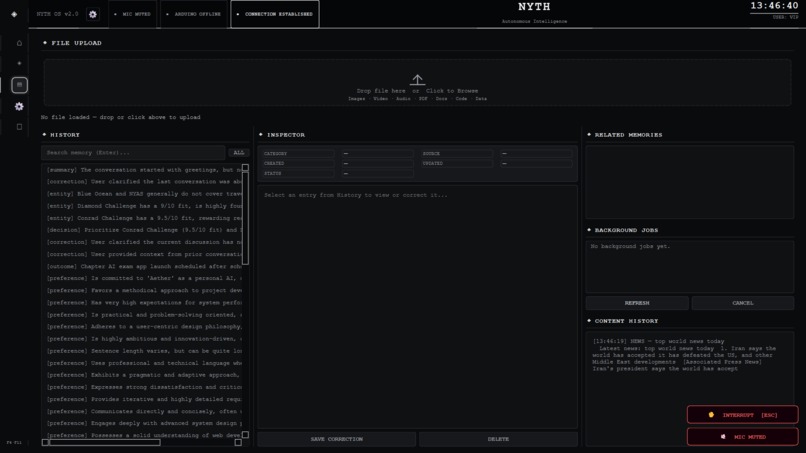Click the red MIC MUTED button

(743, 437)
